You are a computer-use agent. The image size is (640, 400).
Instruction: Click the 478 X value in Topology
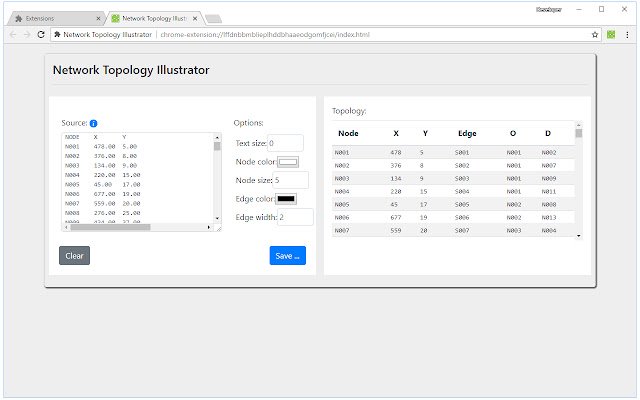396,153
